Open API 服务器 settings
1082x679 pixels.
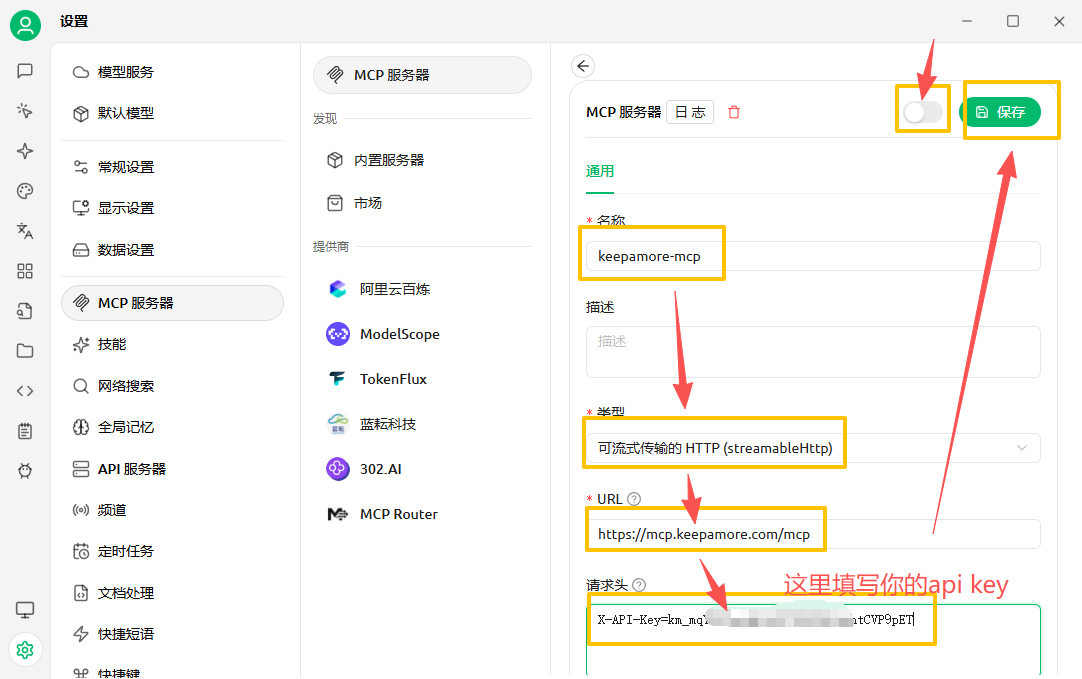point(173,469)
